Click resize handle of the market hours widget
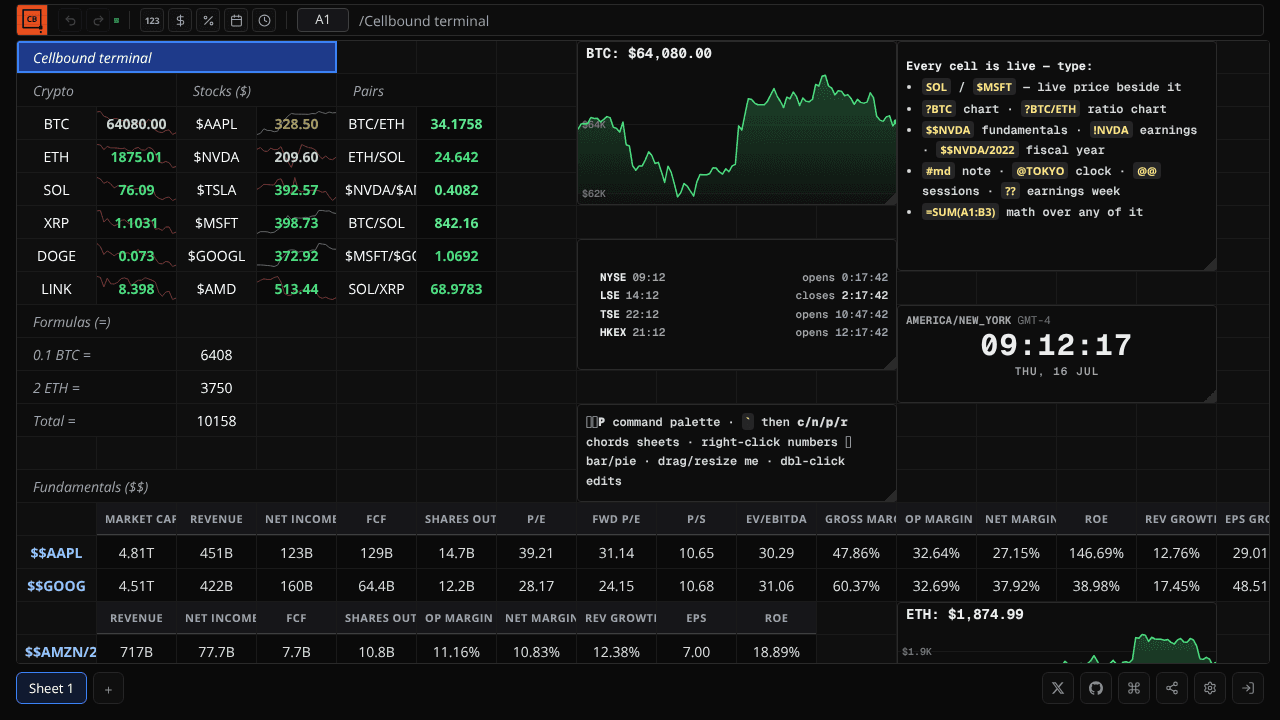 890,363
